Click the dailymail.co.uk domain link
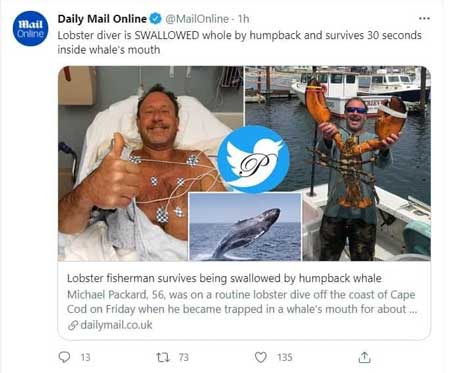Viewport: 450px width, 373px height. click(116, 325)
